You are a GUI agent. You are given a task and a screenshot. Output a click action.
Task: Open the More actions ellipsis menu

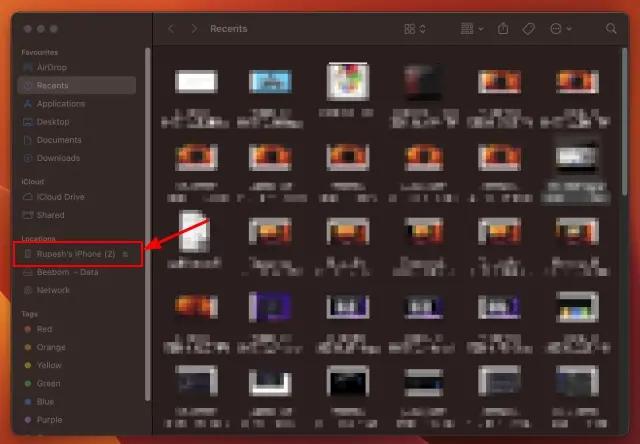point(561,29)
